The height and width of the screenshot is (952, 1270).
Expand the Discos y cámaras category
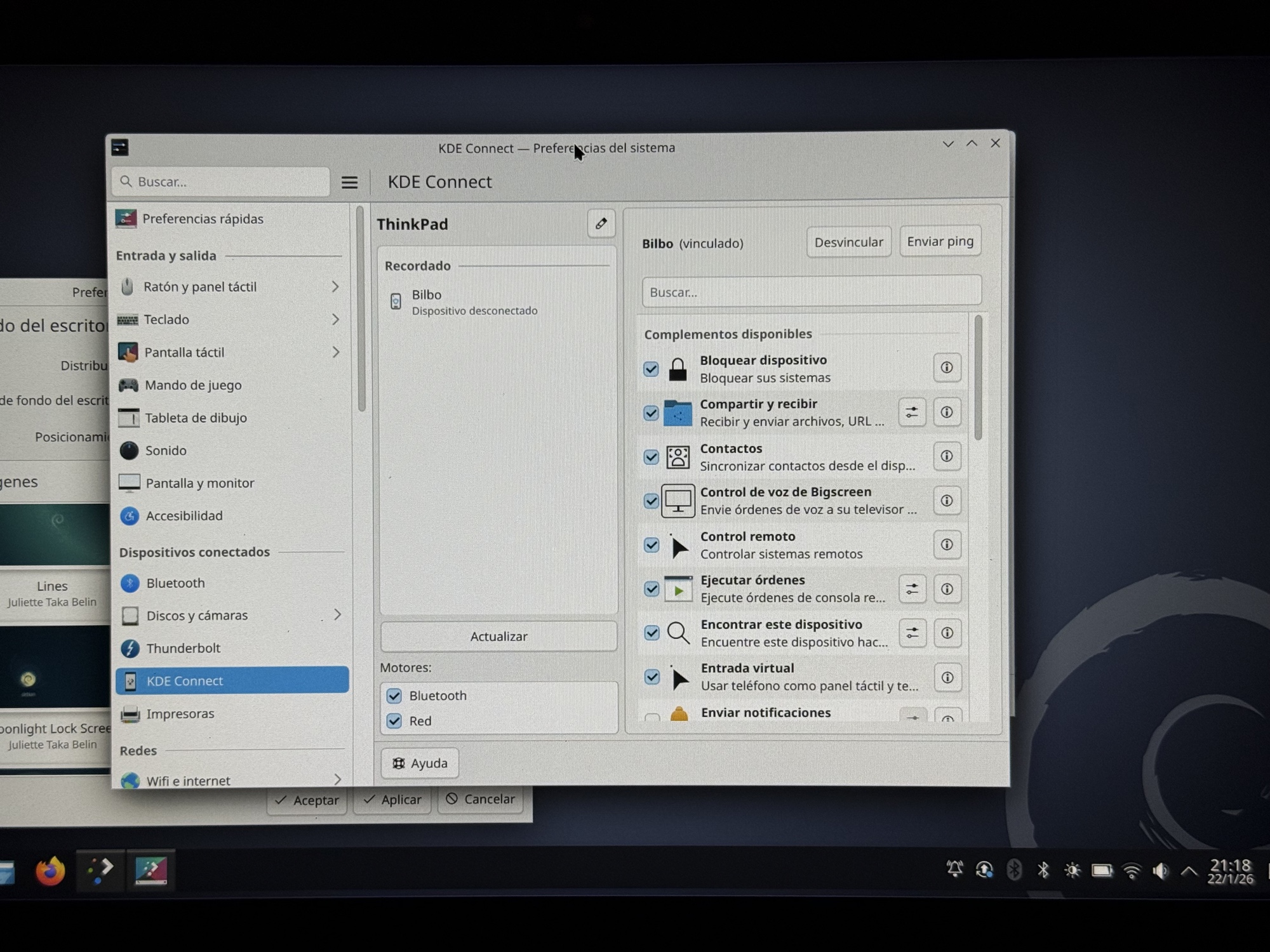(337, 614)
